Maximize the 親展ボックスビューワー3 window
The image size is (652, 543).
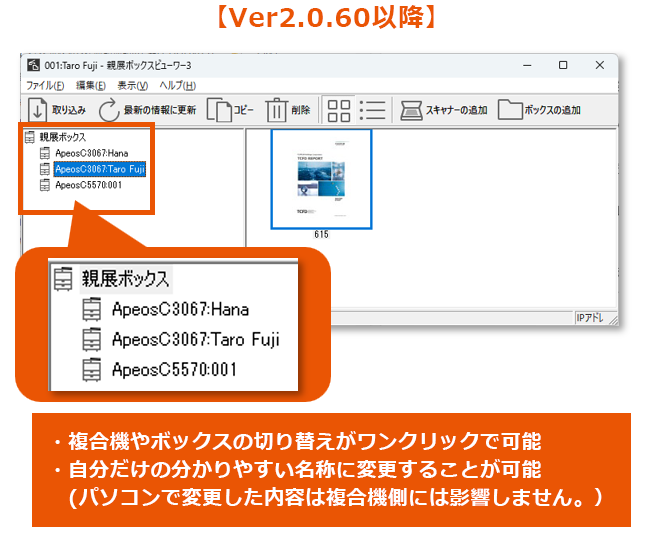[563, 65]
